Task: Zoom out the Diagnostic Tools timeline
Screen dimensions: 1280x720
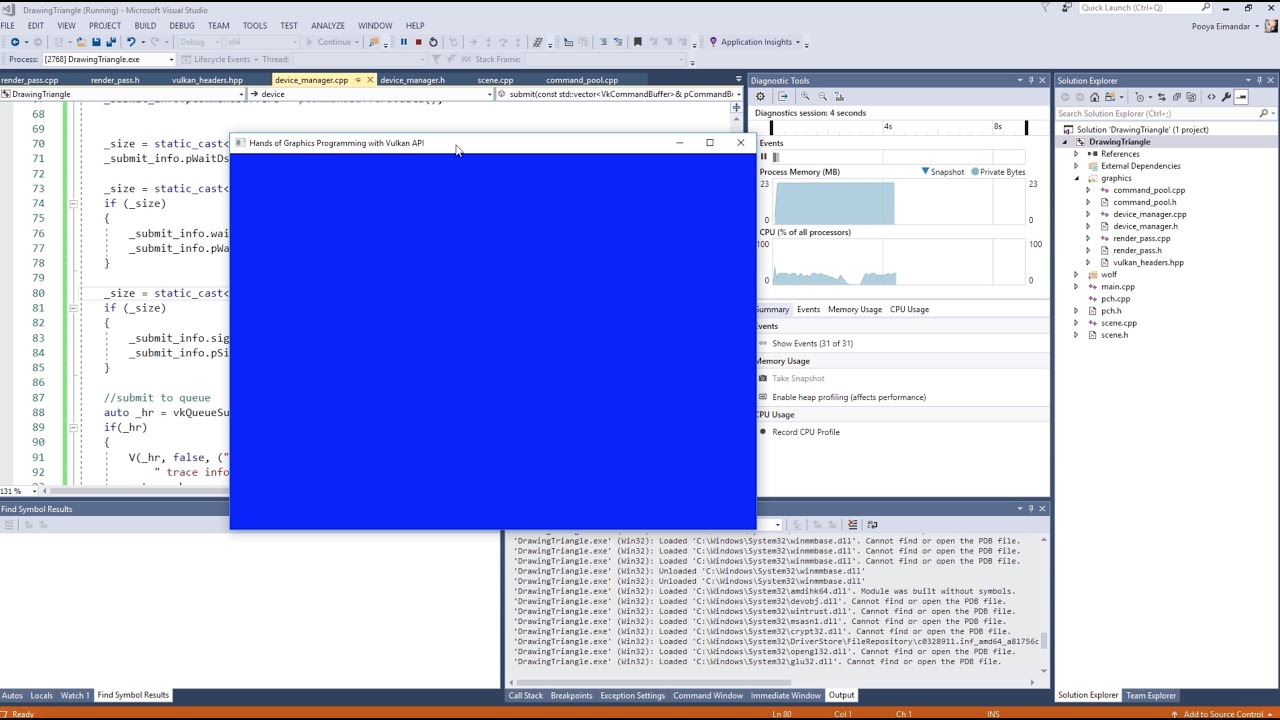Action: tap(822, 96)
